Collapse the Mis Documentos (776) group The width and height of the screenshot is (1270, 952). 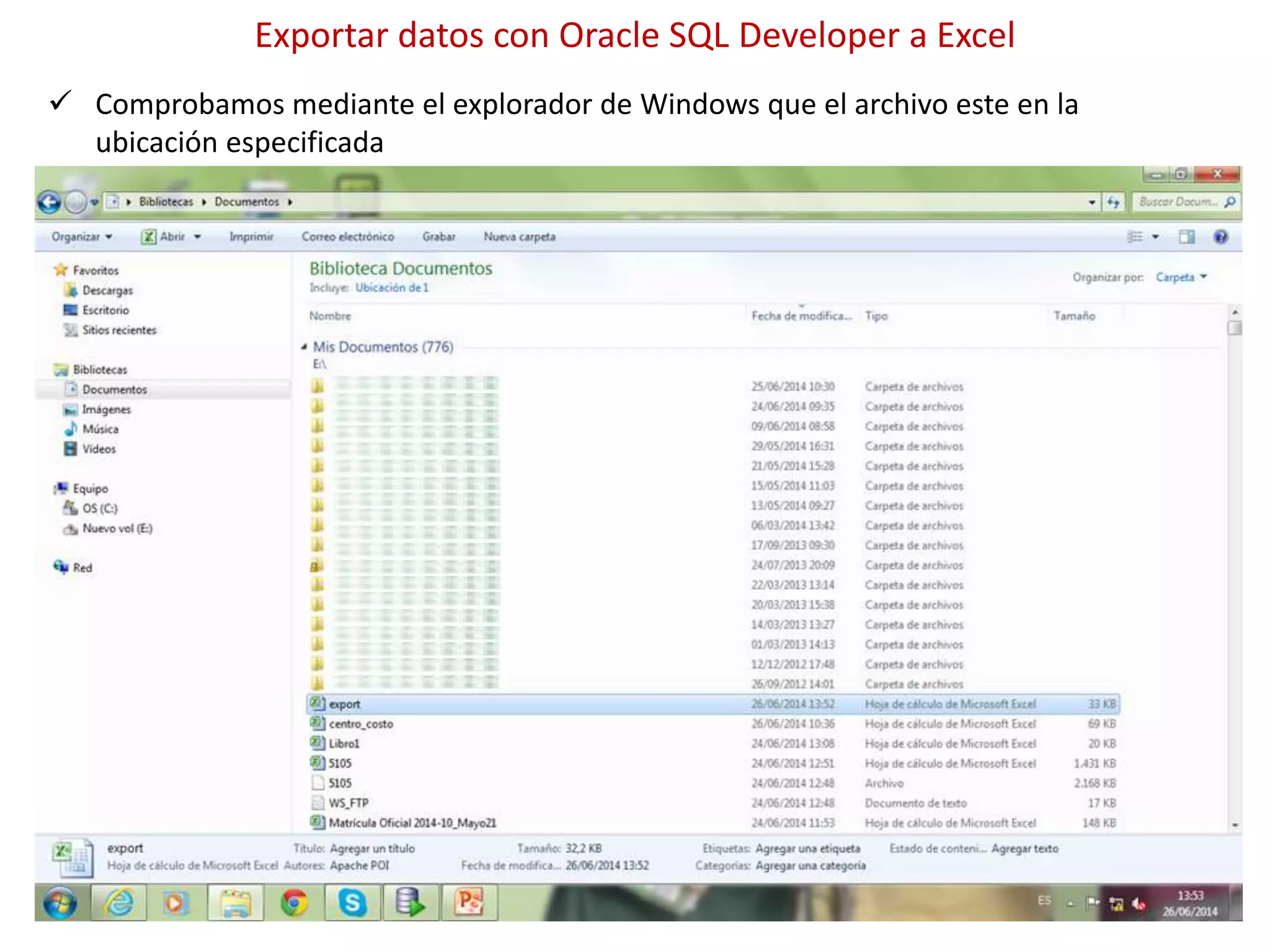(304, 347)
